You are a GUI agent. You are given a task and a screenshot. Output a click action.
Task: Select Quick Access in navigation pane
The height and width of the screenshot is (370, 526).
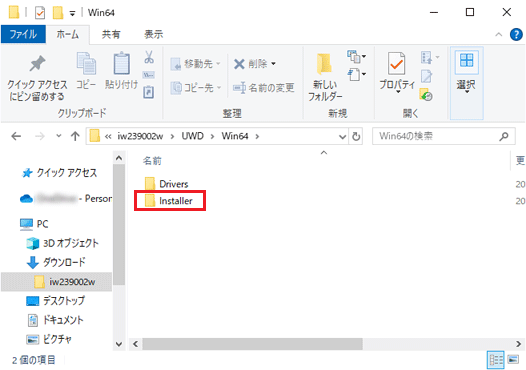59,173
